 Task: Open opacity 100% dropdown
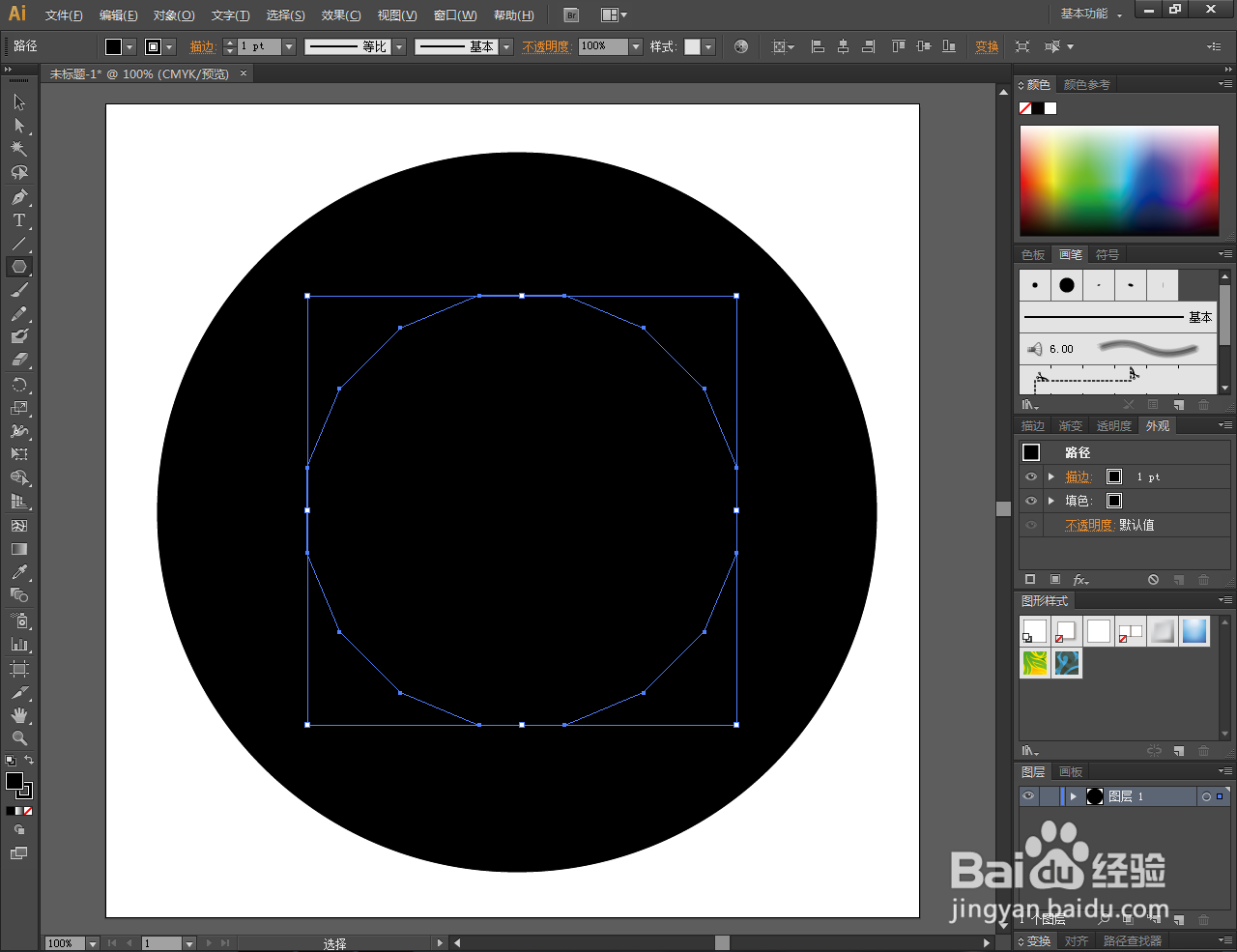click(x=635, y=46)
